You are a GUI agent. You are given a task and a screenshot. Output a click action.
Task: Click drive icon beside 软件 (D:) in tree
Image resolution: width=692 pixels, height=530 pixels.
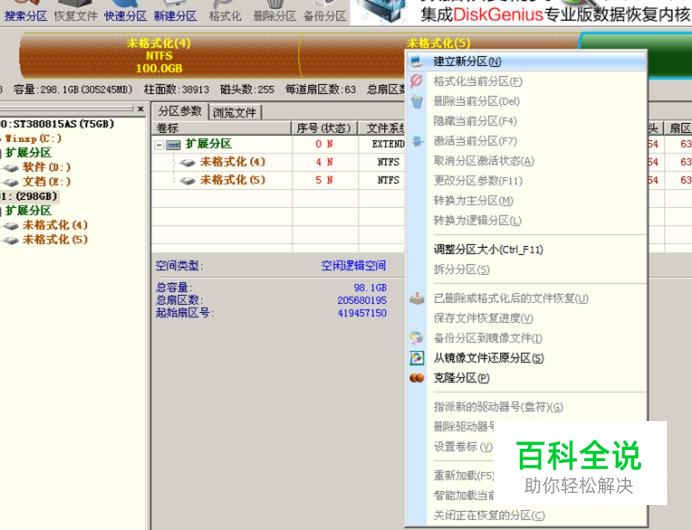pos(11,168)
